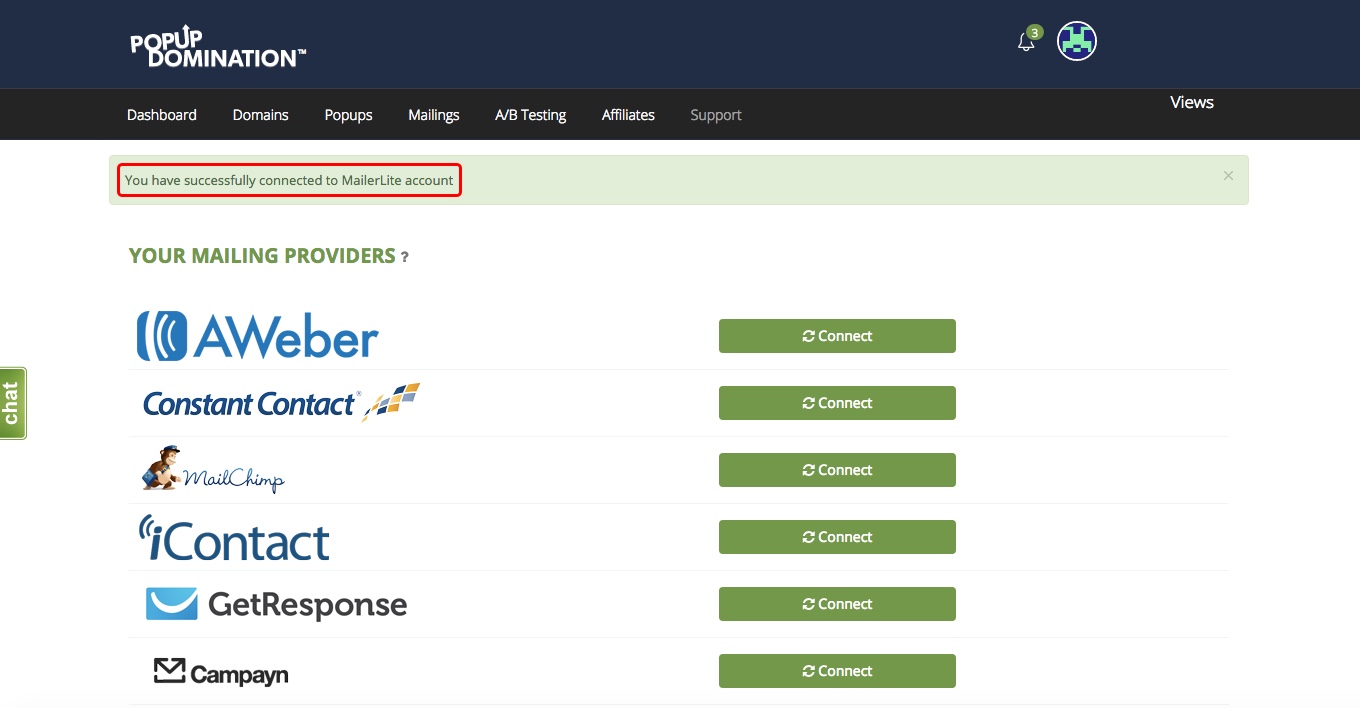Screen dimensions: 1360x708
Task: Connect the MailChimp provider
Action: coord(837,470)
